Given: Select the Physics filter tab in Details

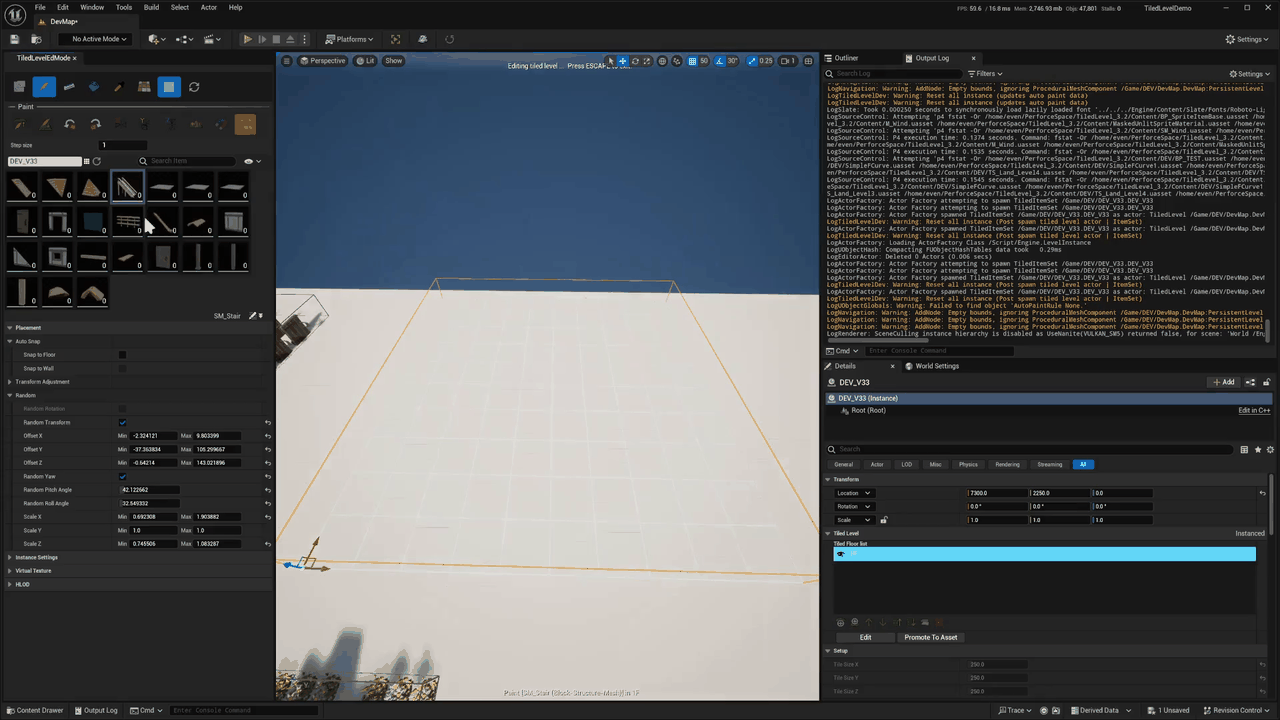Looking at the screenshot, I should [x=968, y=464].
